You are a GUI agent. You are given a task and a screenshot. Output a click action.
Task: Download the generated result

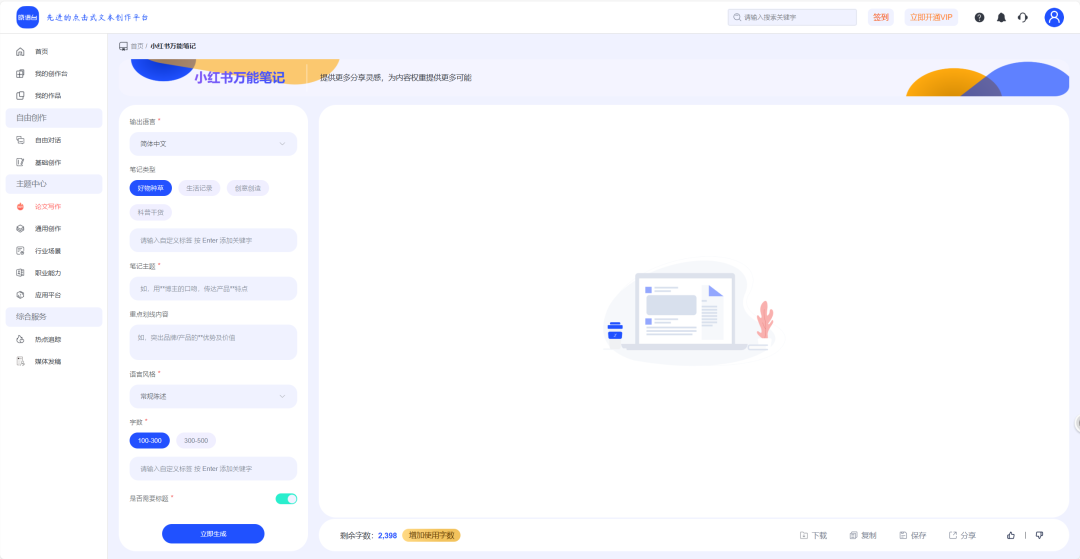813,535
